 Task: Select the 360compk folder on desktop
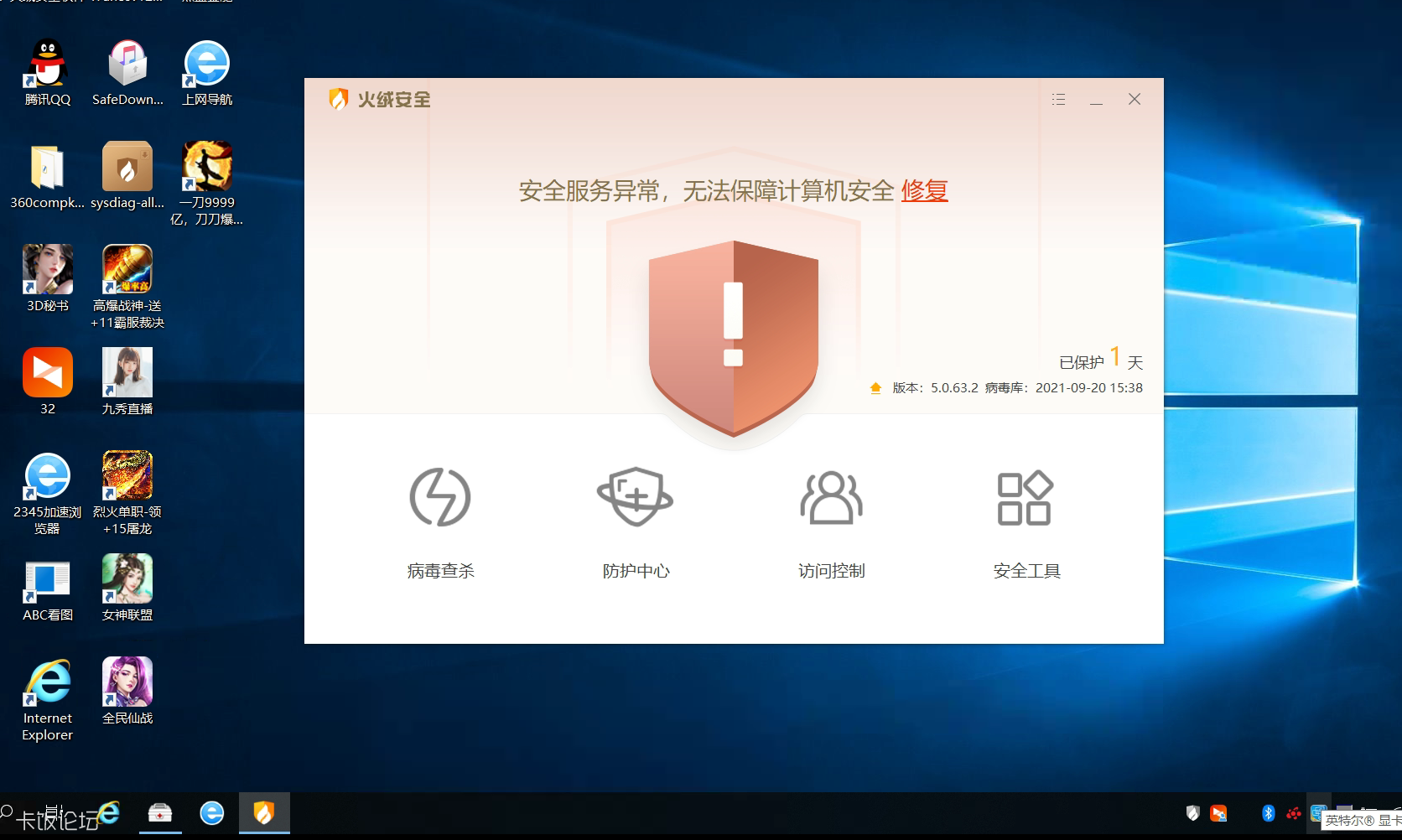(48, 176)
